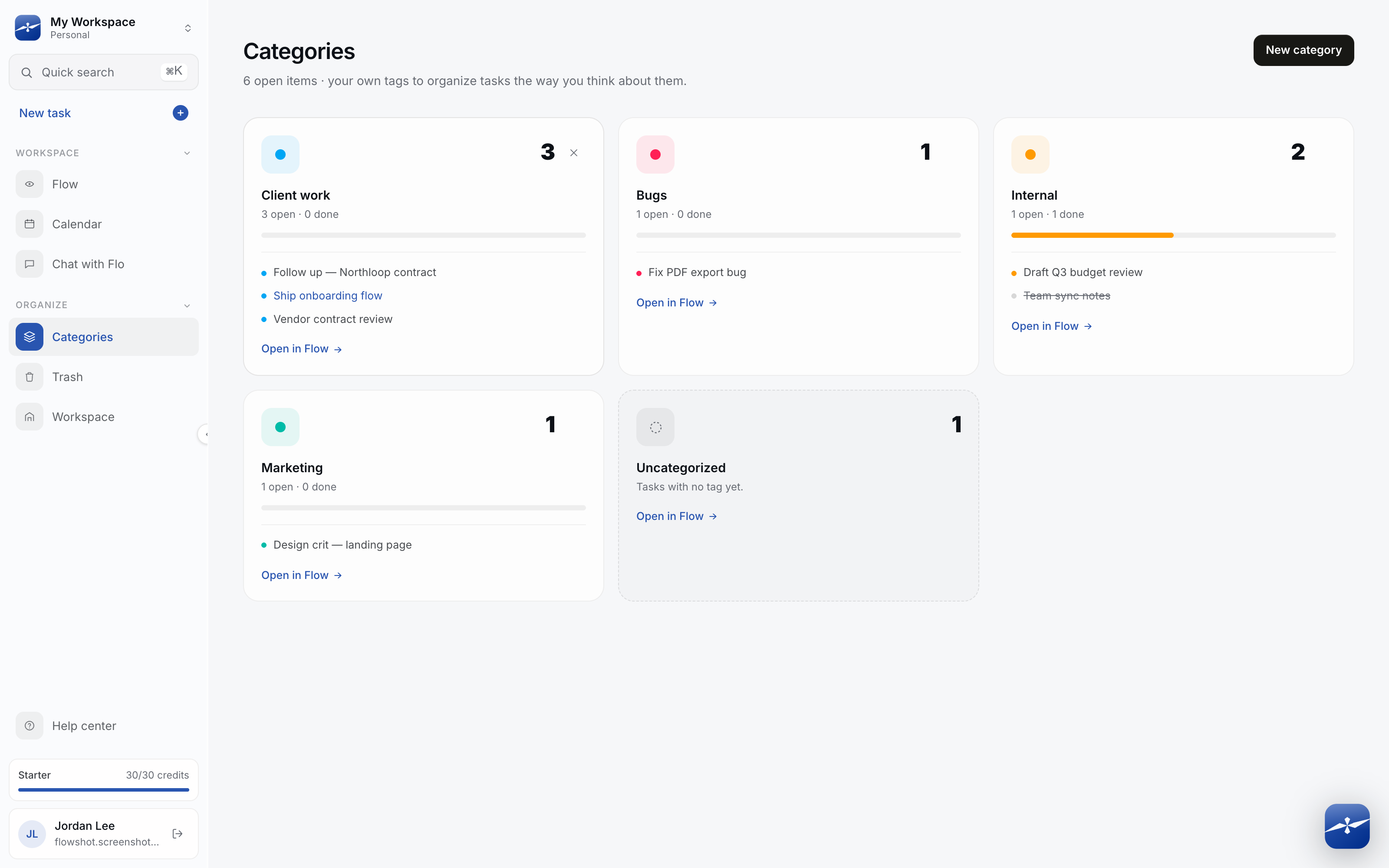Click the My Workspace logo icon
1389x868 pixels.
tap(27, 27)
